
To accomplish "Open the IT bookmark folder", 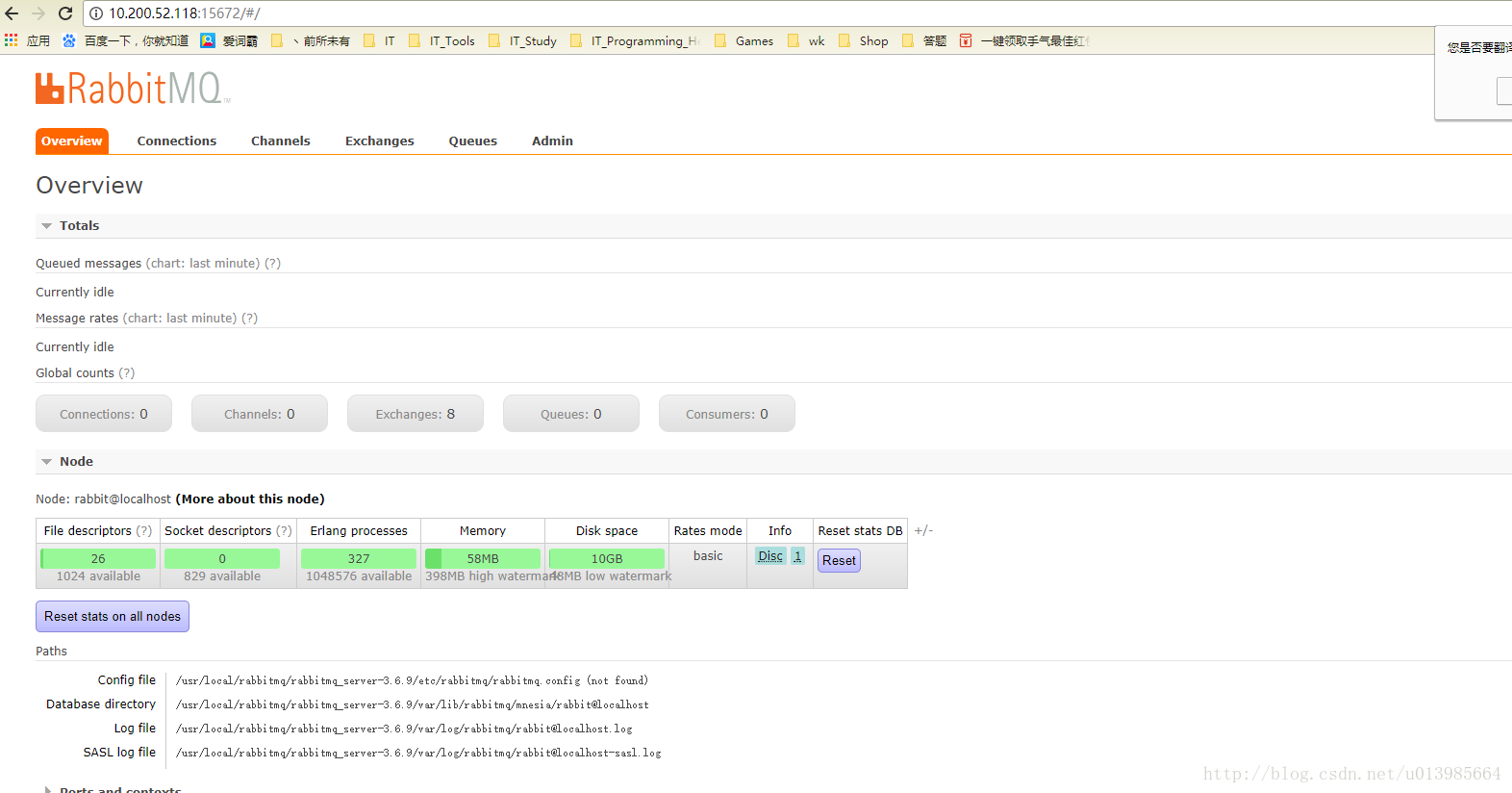I will (379, 40).
